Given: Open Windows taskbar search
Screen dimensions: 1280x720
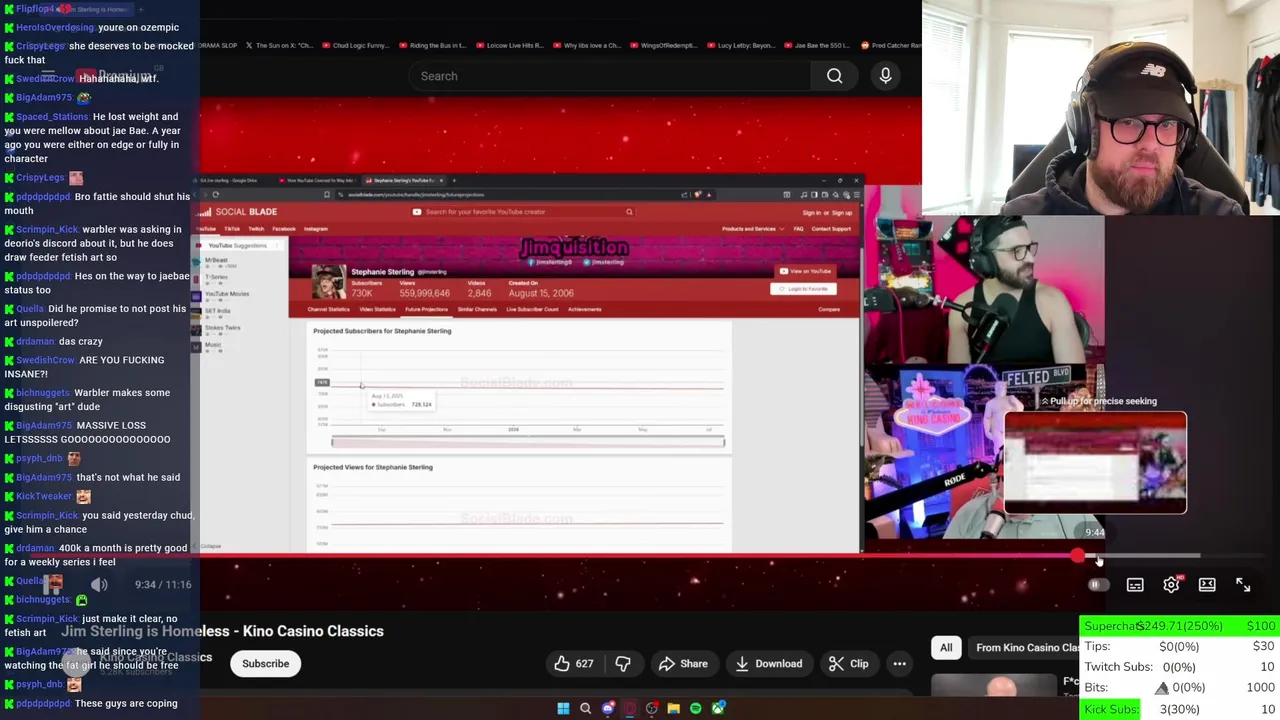Looking at the screenshot, I should 585,708.
